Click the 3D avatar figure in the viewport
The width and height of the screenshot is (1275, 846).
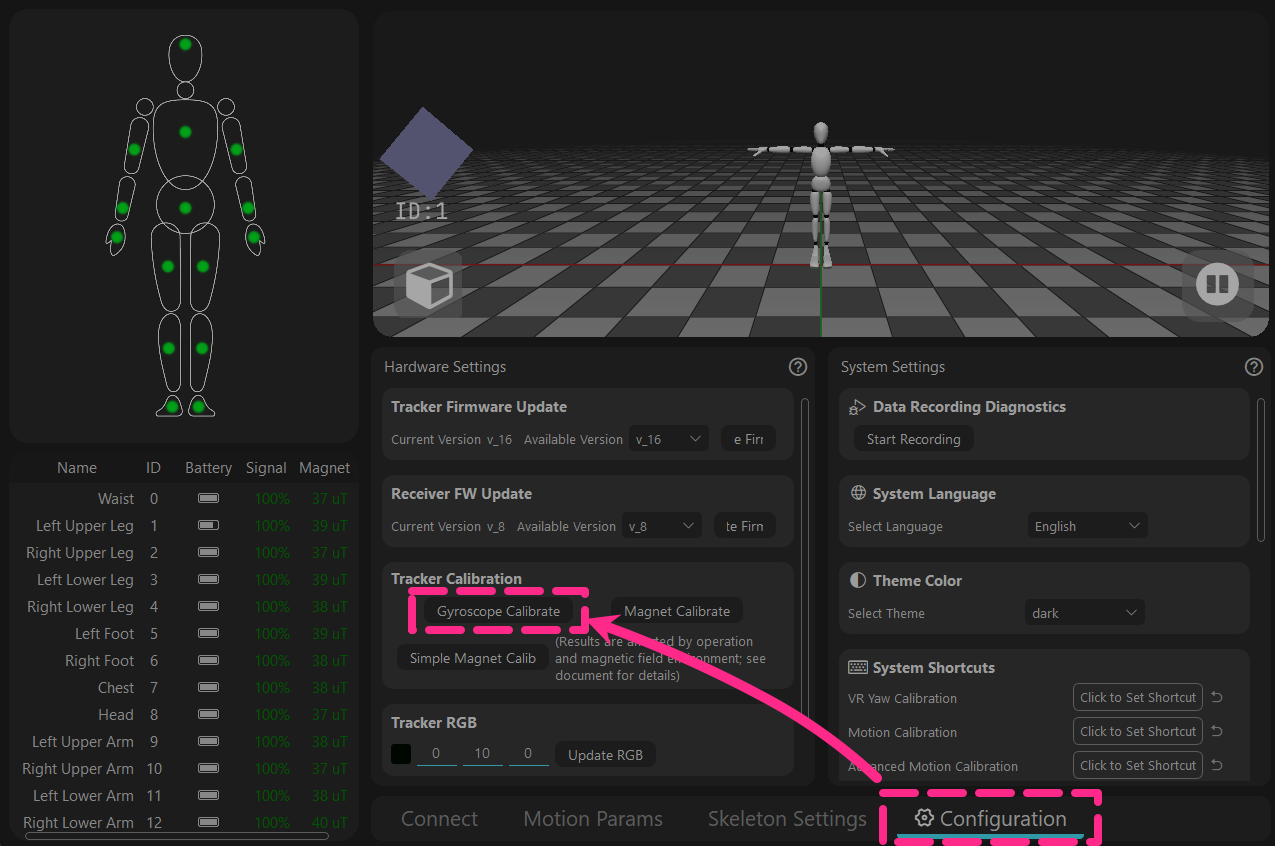821,194
